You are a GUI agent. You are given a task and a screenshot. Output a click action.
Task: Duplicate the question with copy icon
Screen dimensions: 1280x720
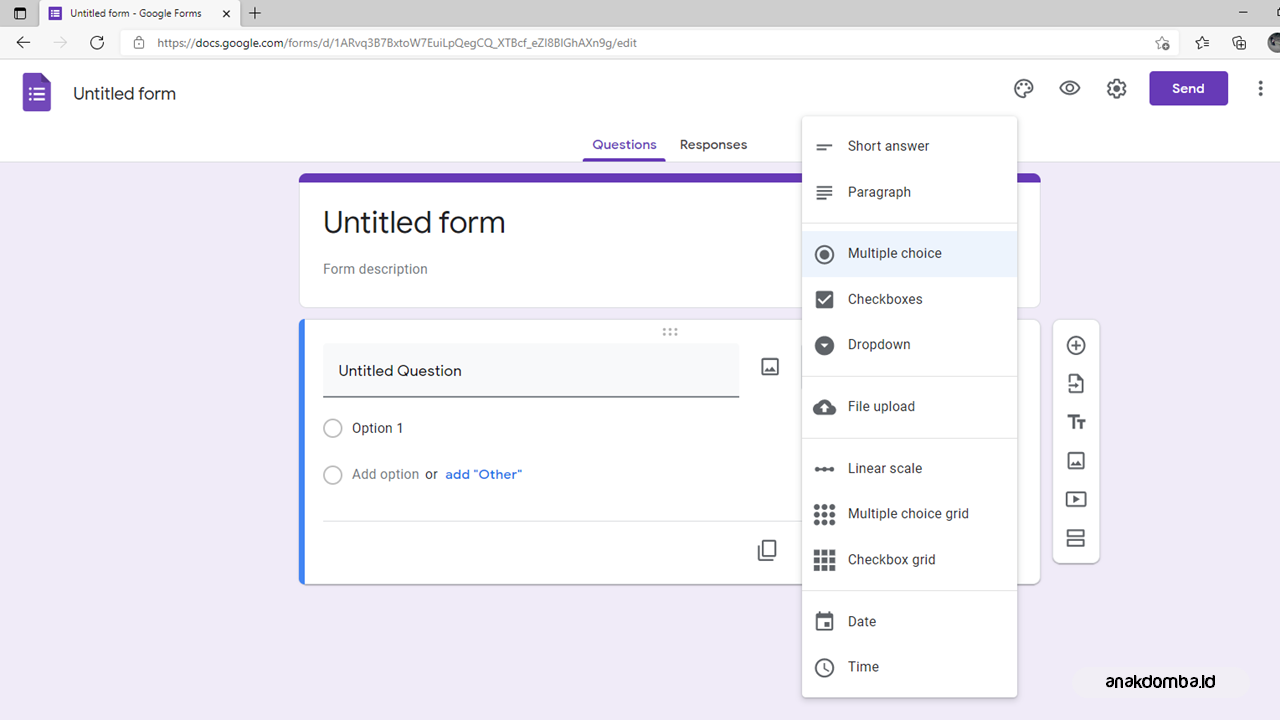pos(767,551)
